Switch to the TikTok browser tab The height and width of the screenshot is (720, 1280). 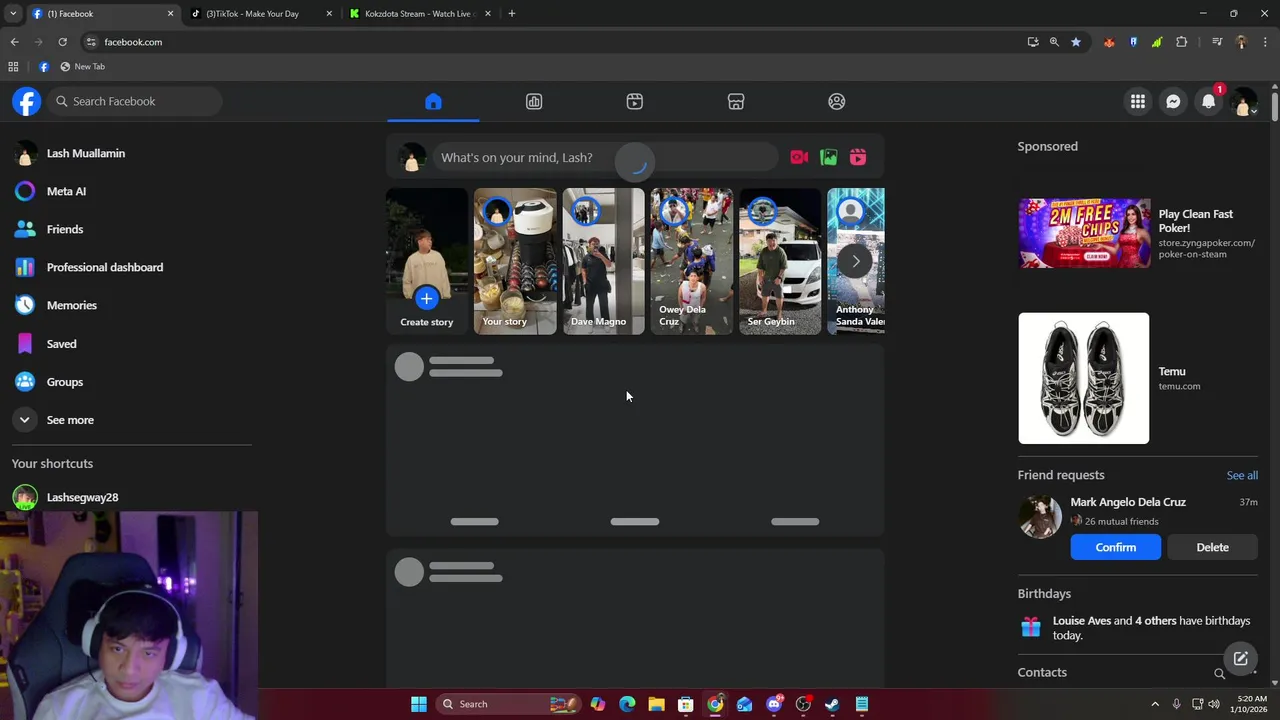[x=262, y=14]
